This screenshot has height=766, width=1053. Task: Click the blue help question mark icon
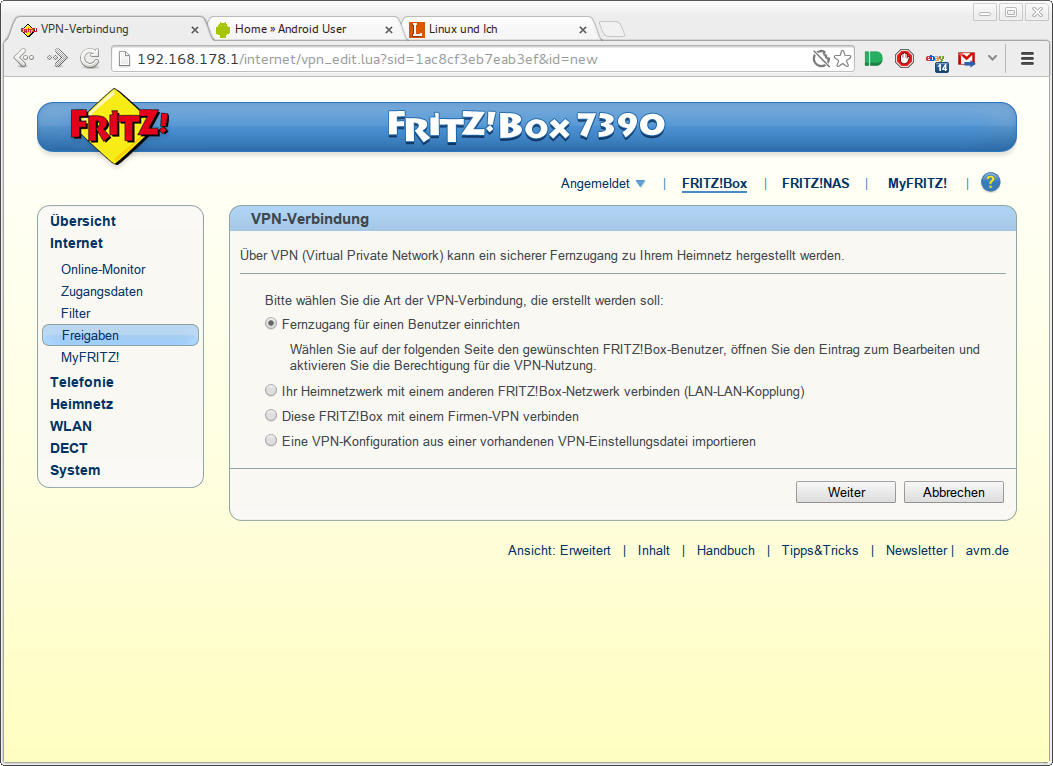click(990, 182)
